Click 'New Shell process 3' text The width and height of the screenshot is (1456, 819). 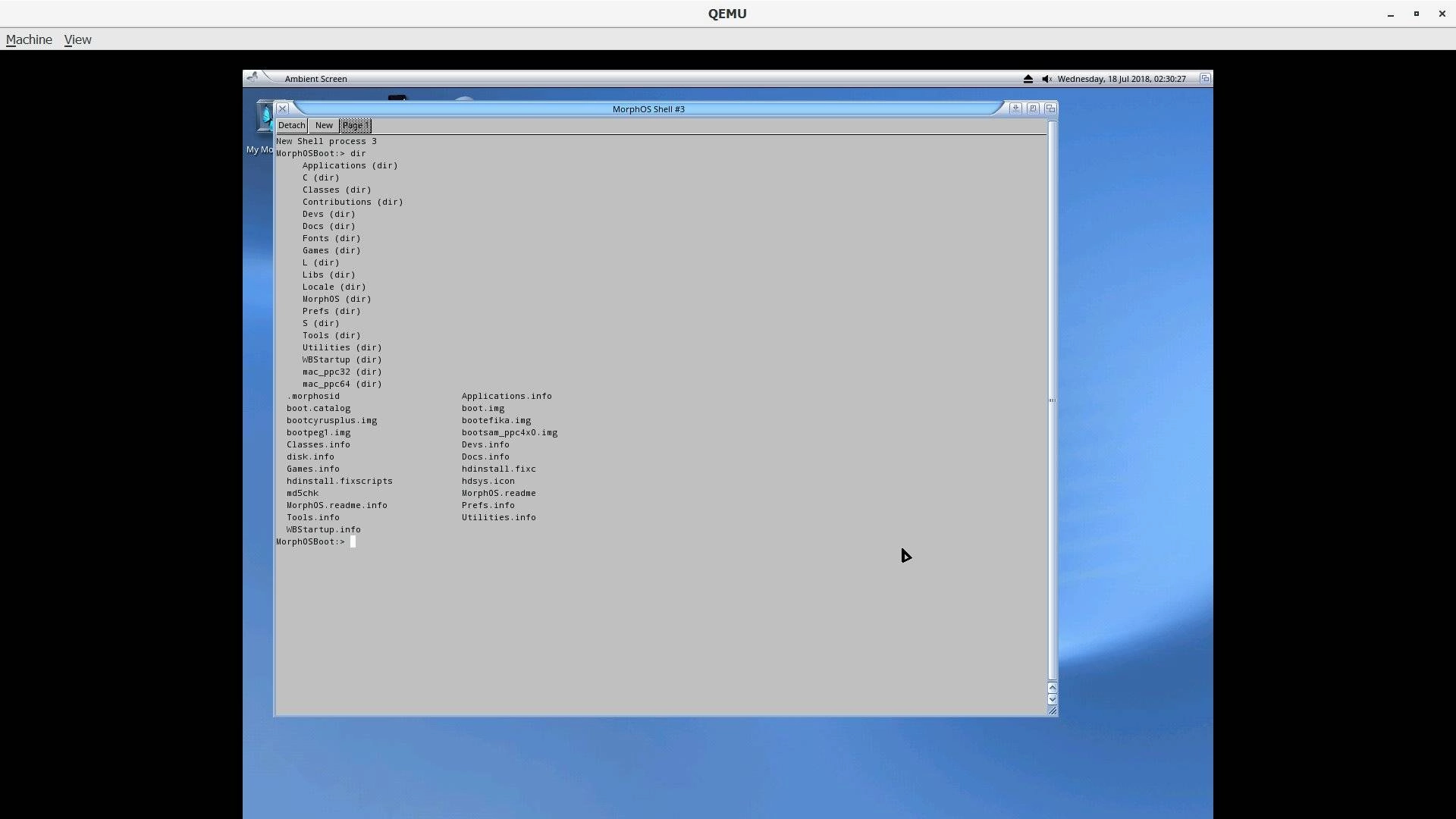pos(326,141)
